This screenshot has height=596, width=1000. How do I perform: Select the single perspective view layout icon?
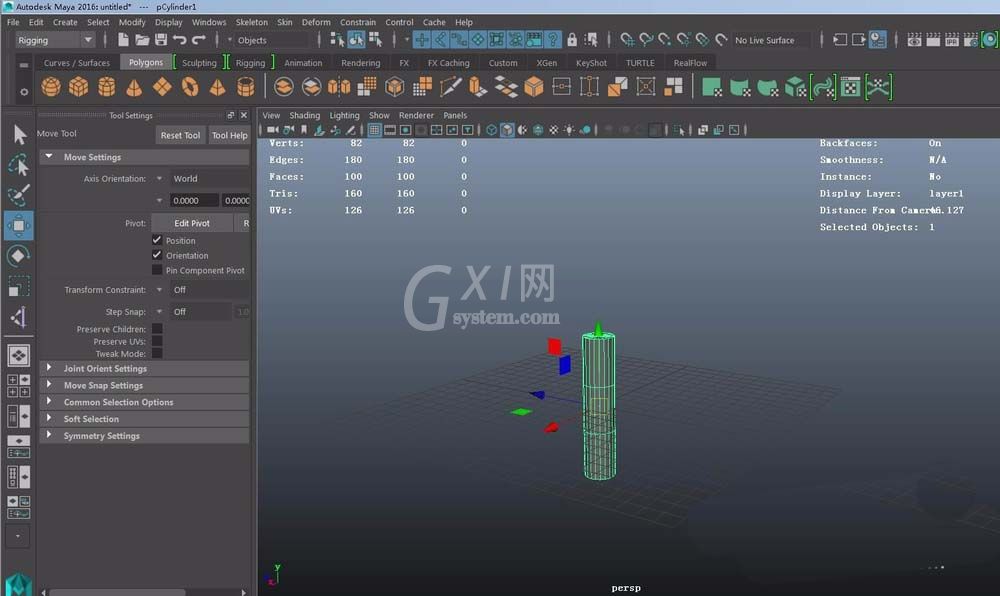coord(18,356)
